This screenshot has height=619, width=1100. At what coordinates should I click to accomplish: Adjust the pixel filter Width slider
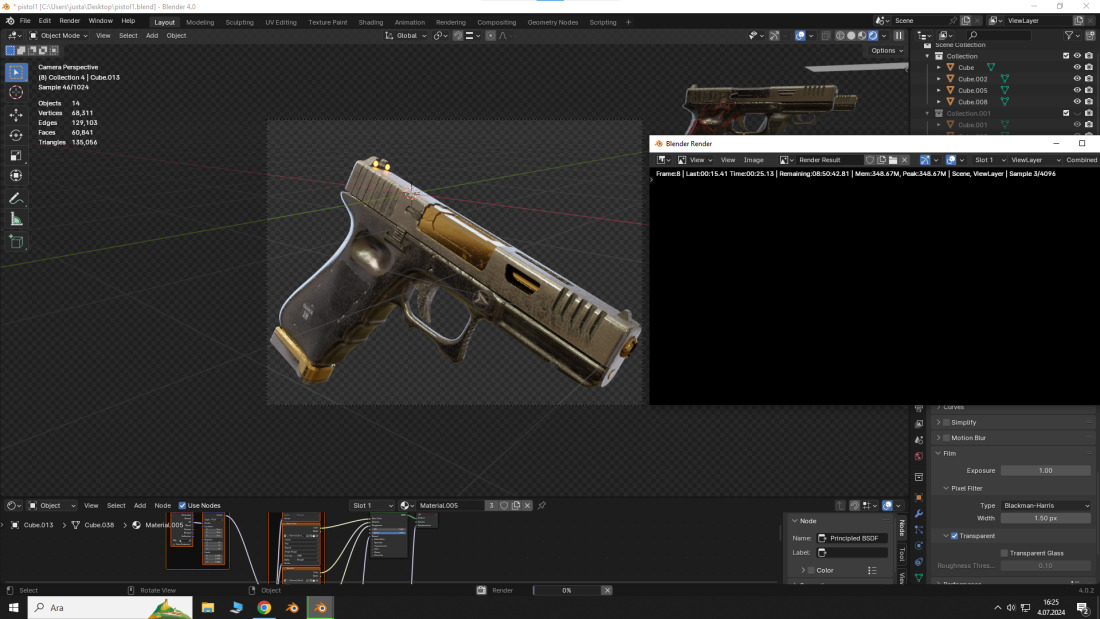click(x=1046, y=519)
